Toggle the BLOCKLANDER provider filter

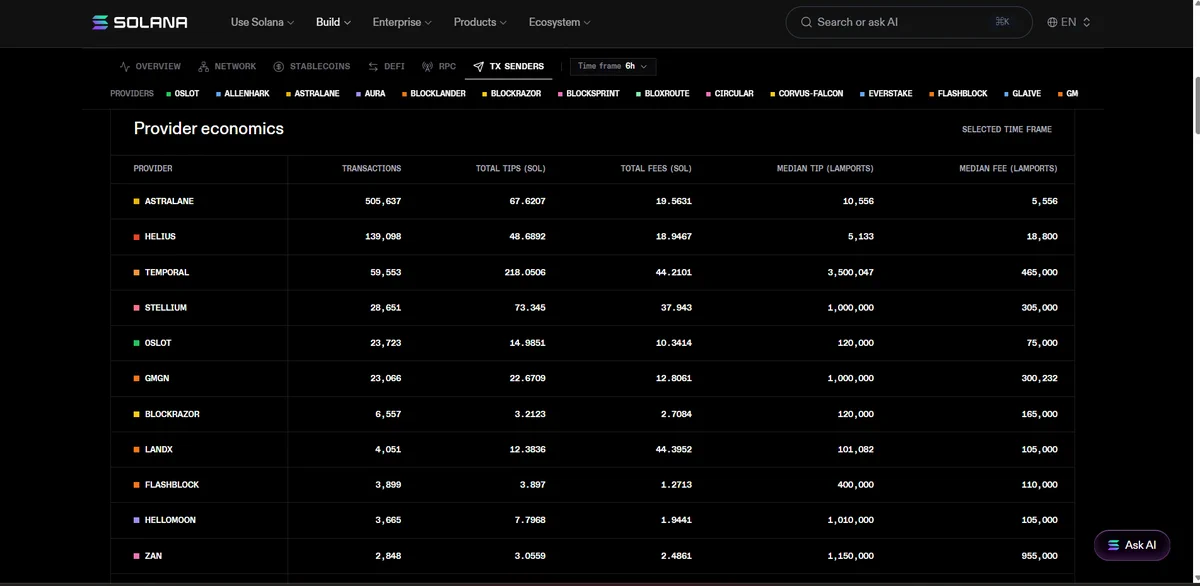[434, 93]
